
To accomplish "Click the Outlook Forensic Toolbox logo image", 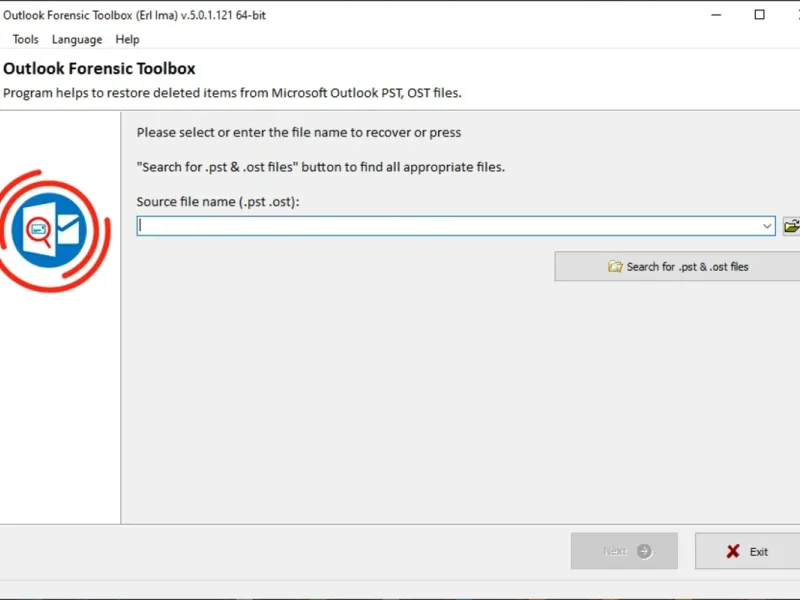I will (53, 231).
